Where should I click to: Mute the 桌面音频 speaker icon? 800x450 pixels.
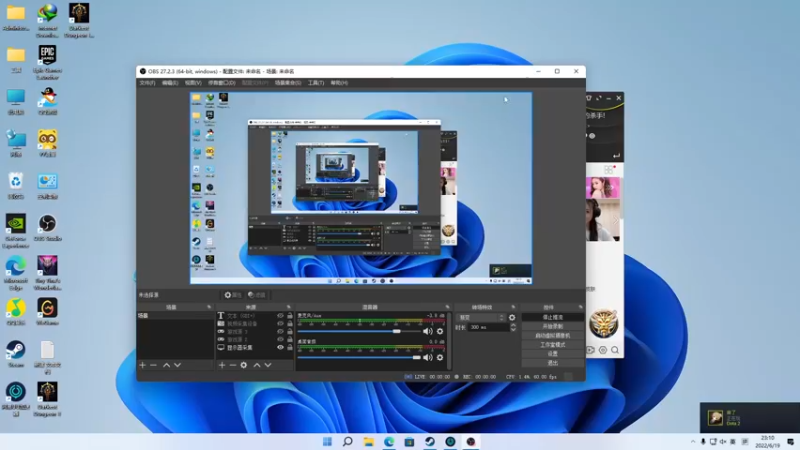(x=428, y=358)
